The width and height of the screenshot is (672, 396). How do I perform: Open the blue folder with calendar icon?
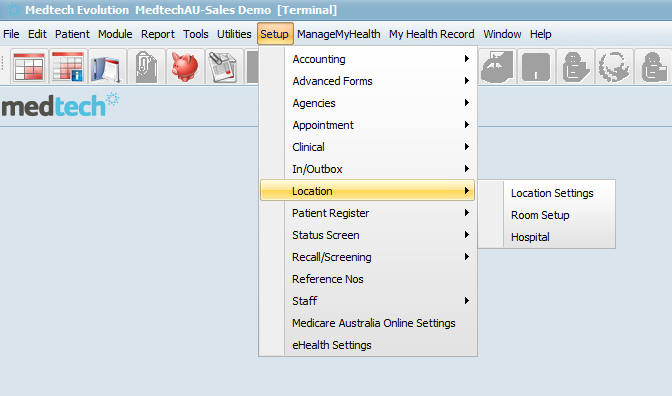coord(107,67)
